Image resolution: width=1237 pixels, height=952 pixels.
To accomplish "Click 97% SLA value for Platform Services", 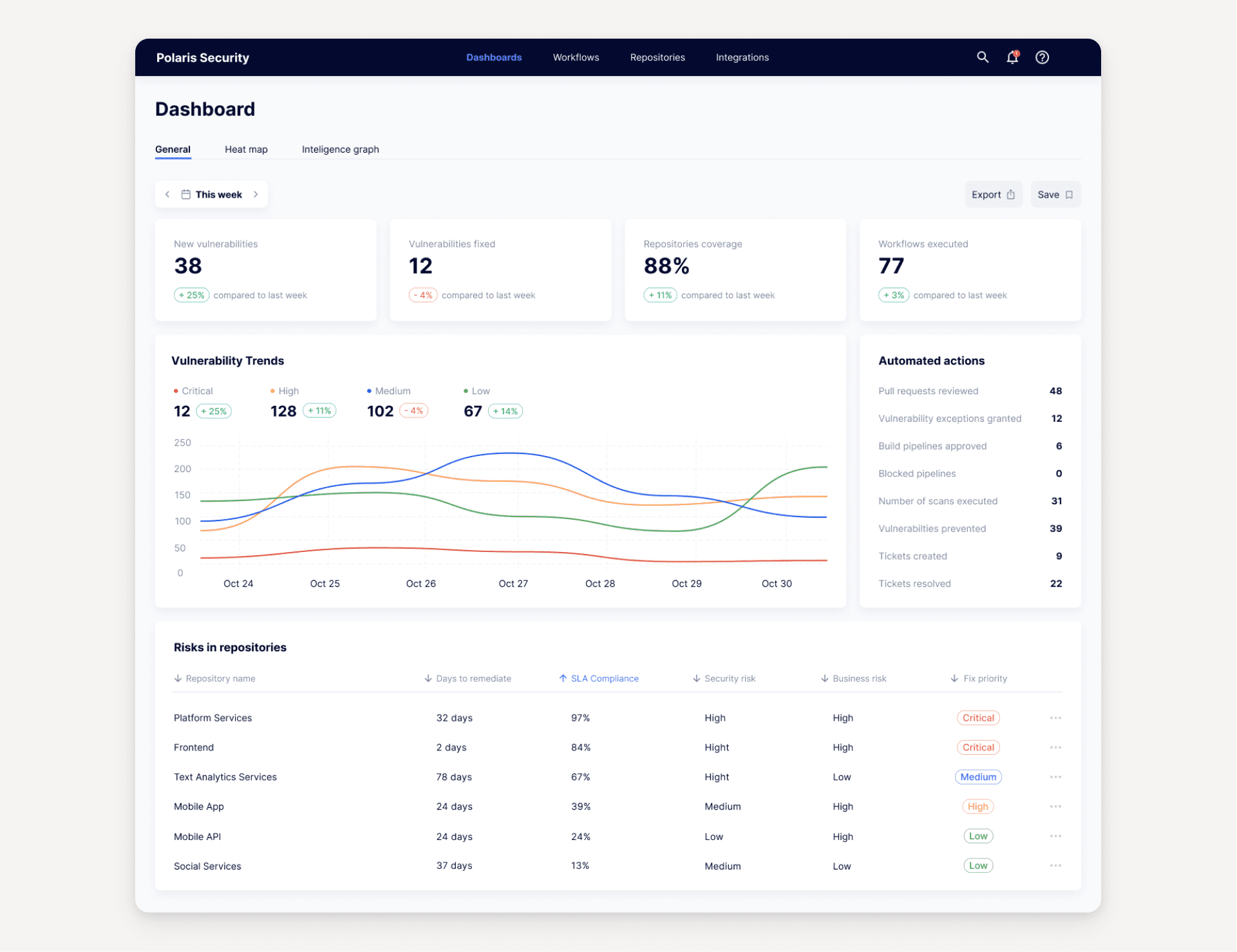I will 580,718.
